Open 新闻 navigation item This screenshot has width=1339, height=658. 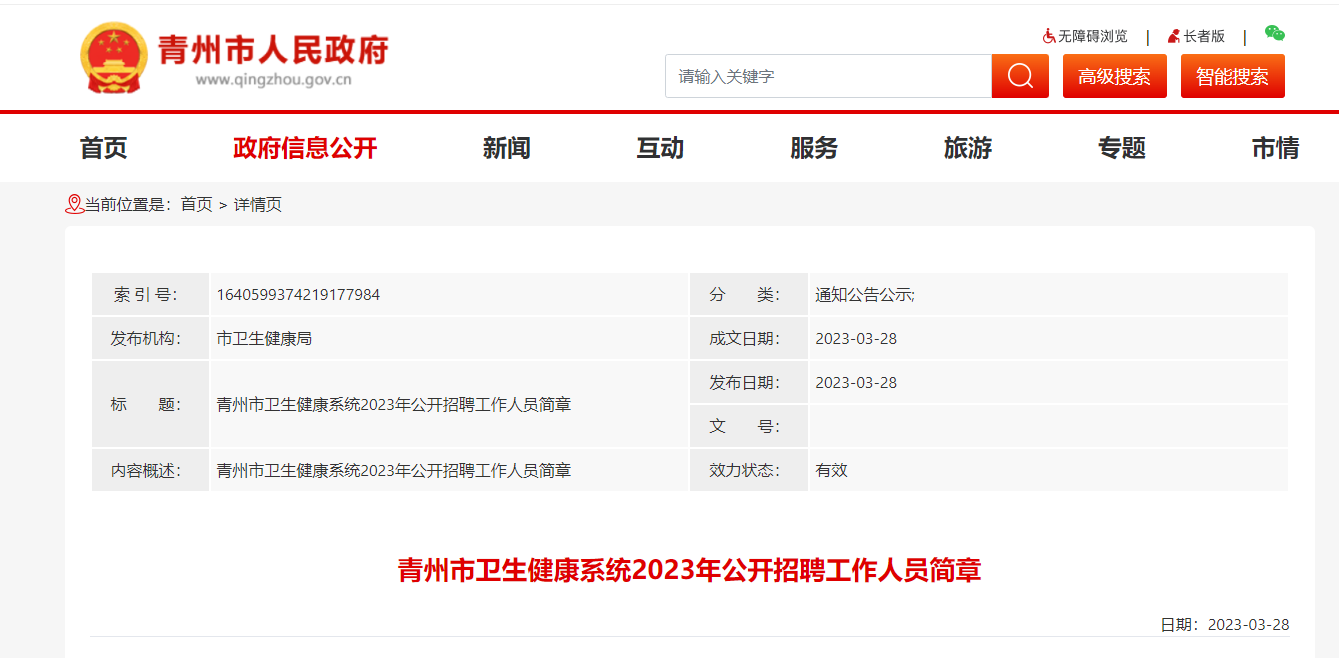(x=507, y=148)
